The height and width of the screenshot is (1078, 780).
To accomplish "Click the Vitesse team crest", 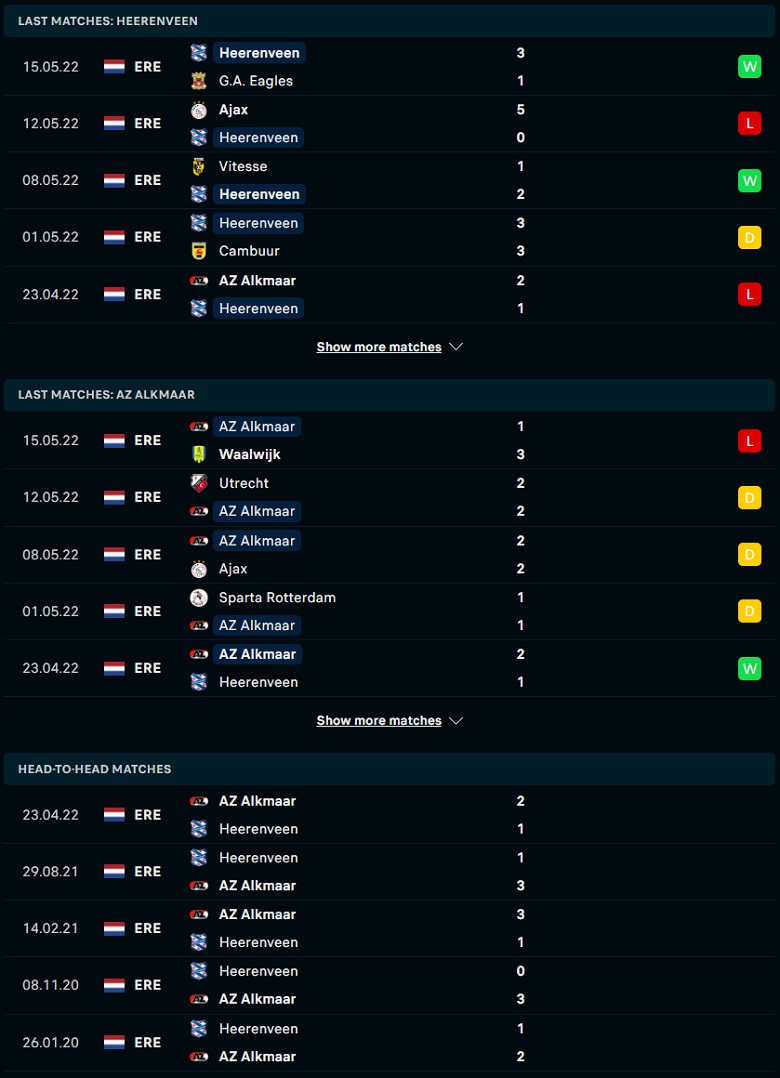I will (x=199, y=166).
